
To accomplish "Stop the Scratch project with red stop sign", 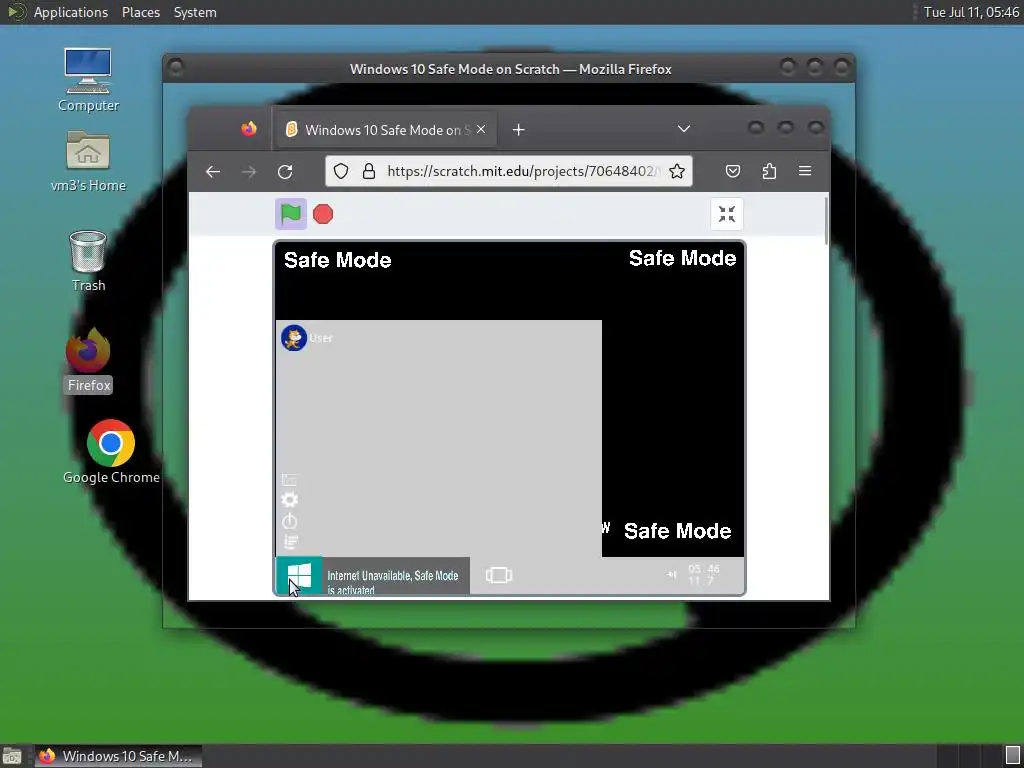I will click(x=323, y=214).
